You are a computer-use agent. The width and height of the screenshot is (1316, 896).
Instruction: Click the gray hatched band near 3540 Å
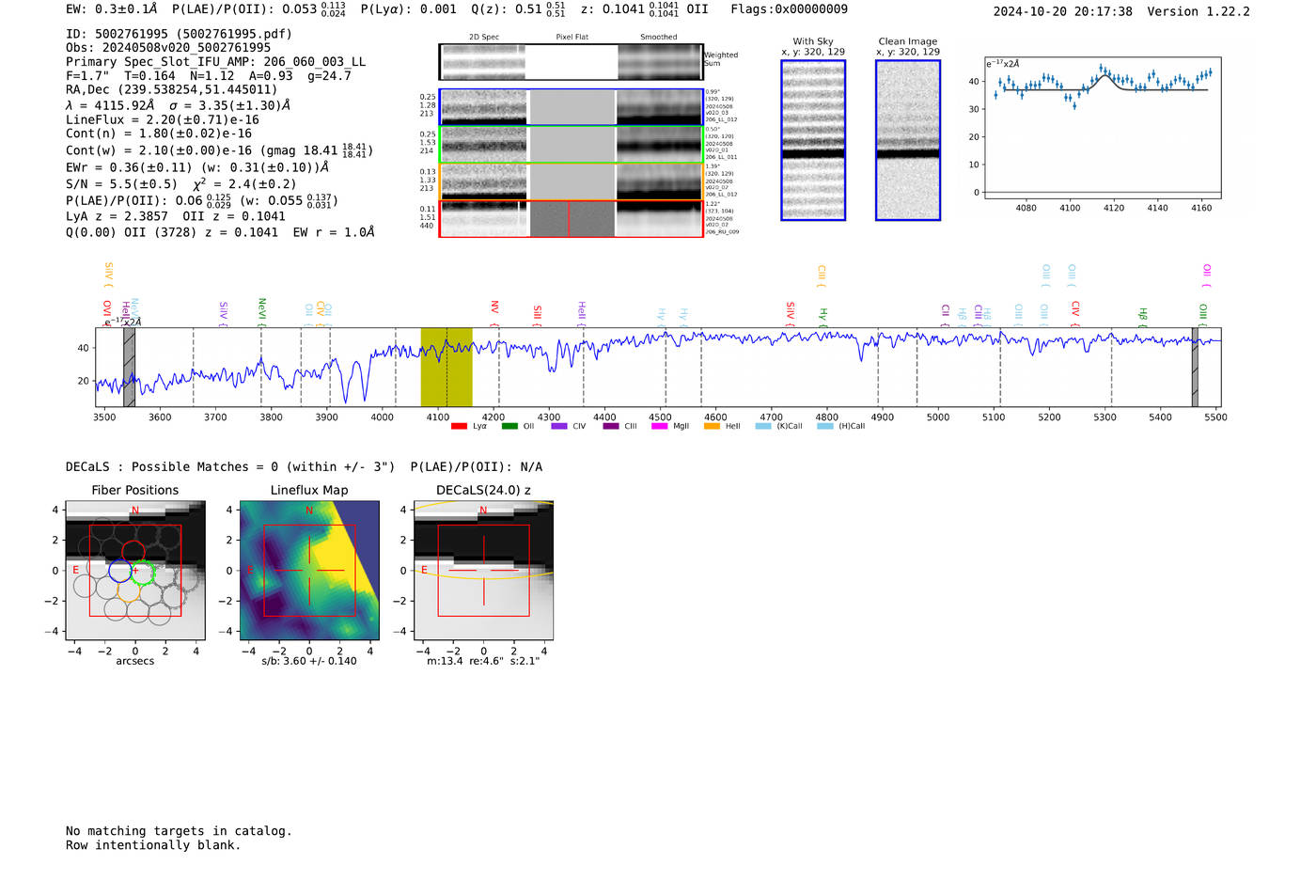tap(130, 367)
